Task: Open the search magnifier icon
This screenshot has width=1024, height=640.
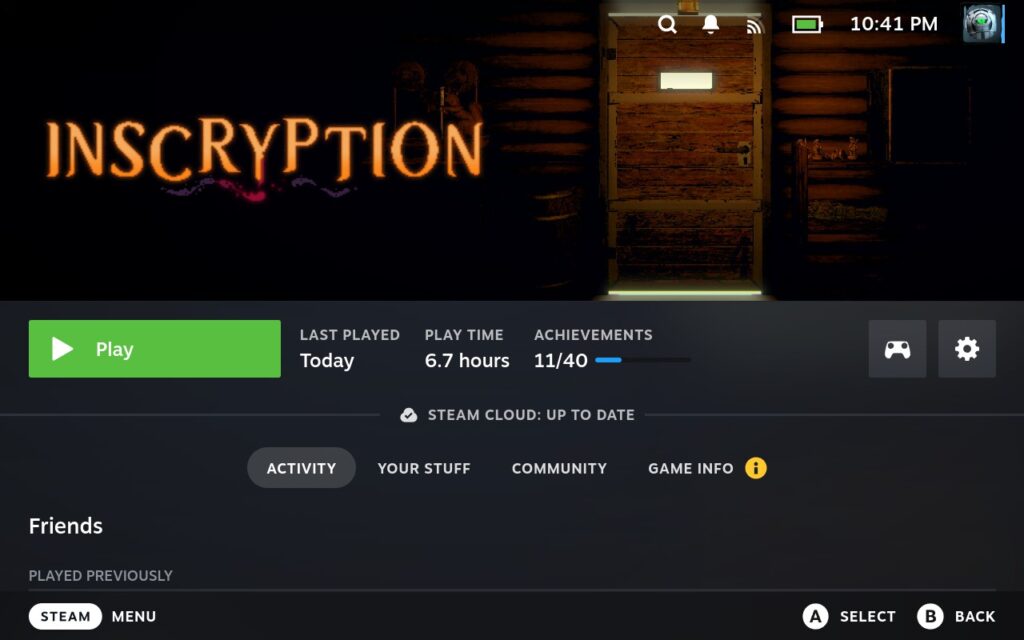Action: [667, 25]
